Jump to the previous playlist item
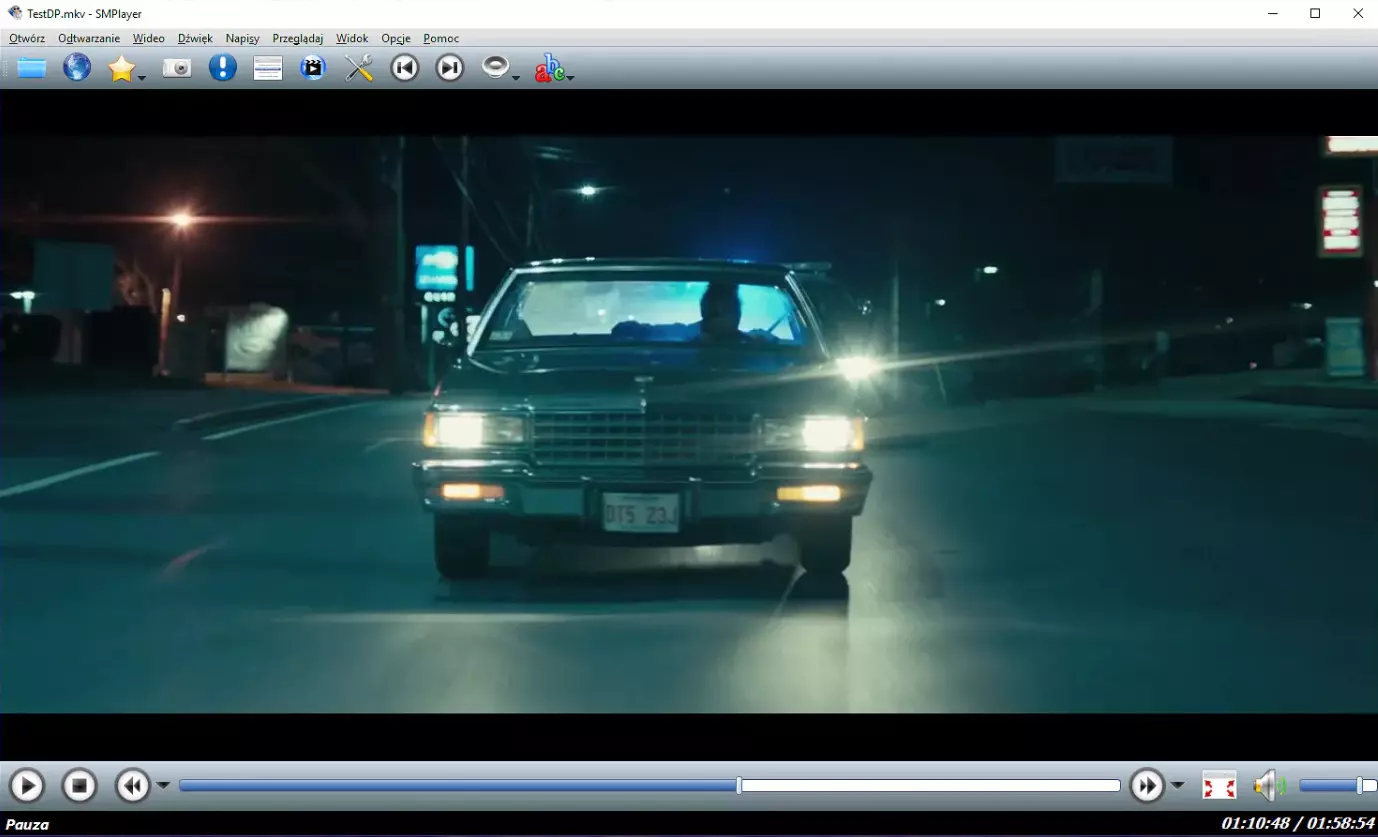Screen dimensions: 1378x837 tap(404, 68)
